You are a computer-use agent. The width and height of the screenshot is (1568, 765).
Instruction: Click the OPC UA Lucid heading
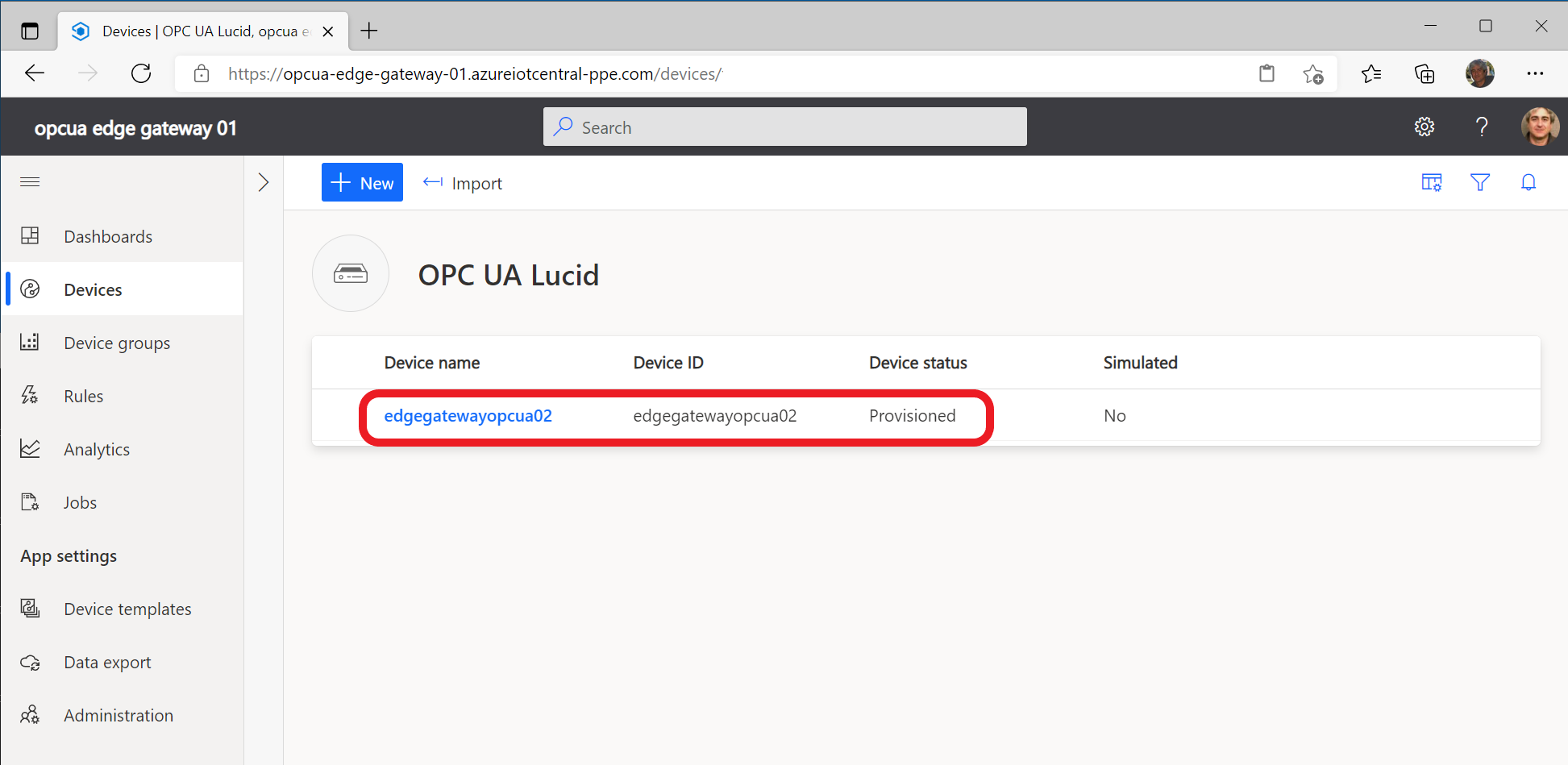(x=509, y=276)
